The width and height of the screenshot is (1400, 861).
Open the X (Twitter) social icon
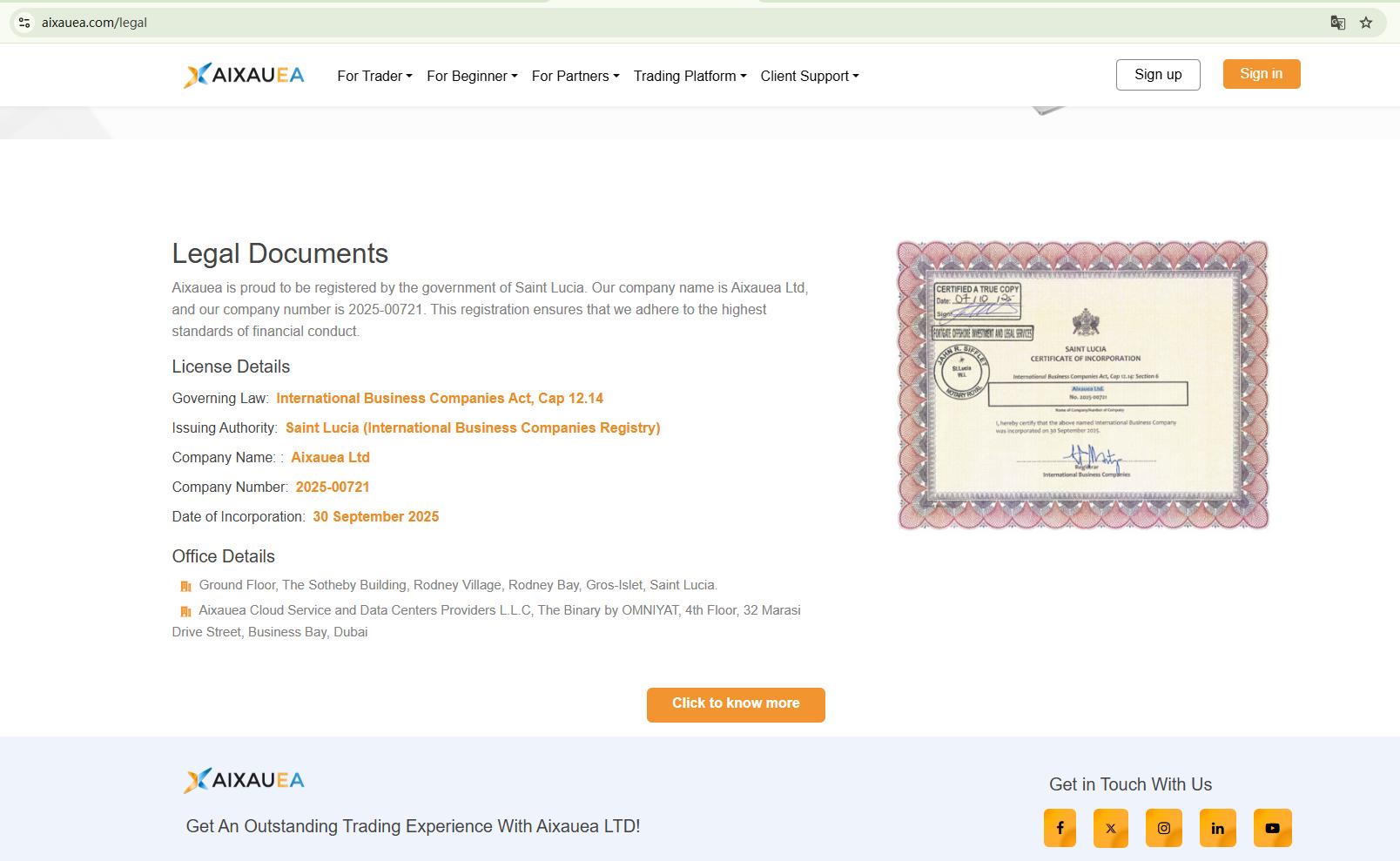pos(1110,828)
